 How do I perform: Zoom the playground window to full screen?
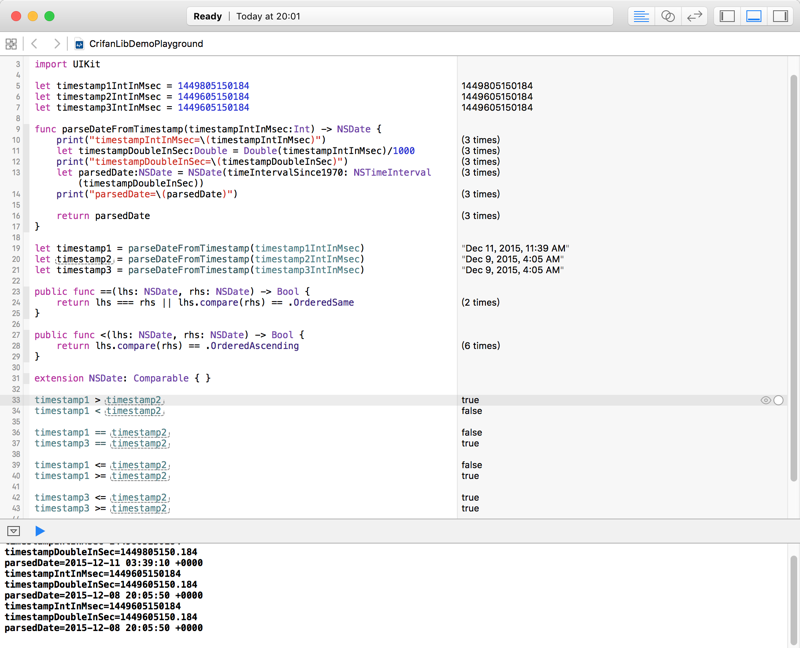click(x=49, y=16)
